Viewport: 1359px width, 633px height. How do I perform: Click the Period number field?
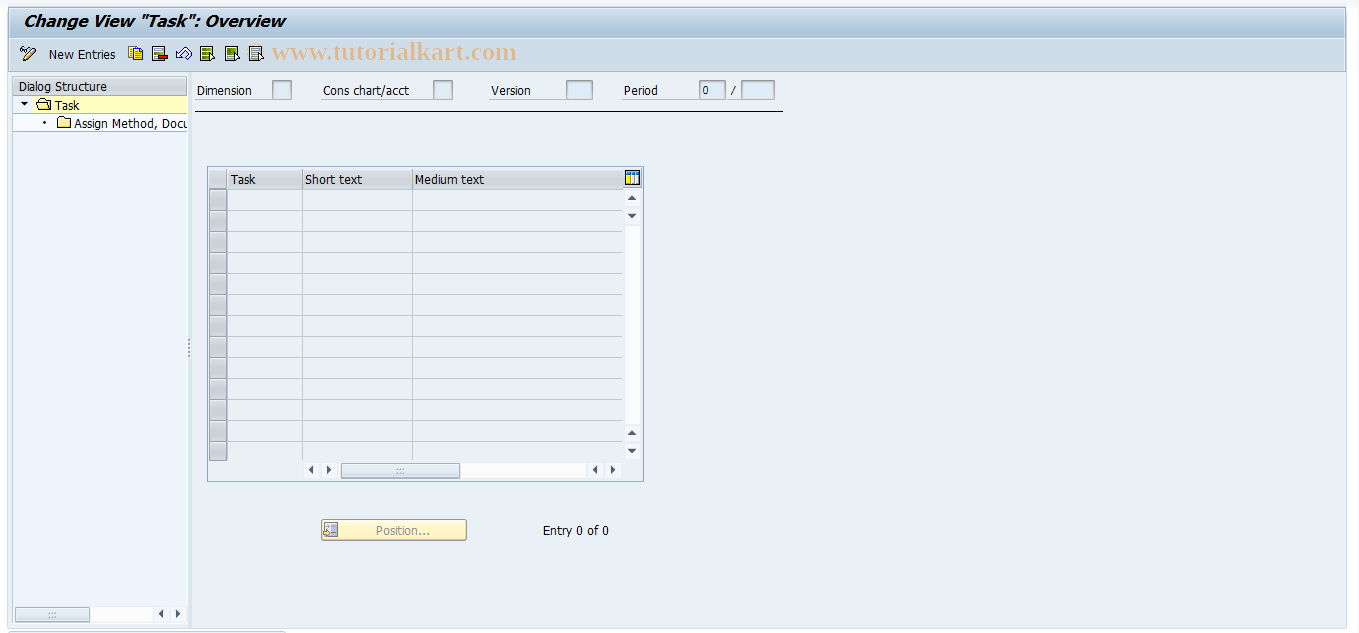click(713, 90)
